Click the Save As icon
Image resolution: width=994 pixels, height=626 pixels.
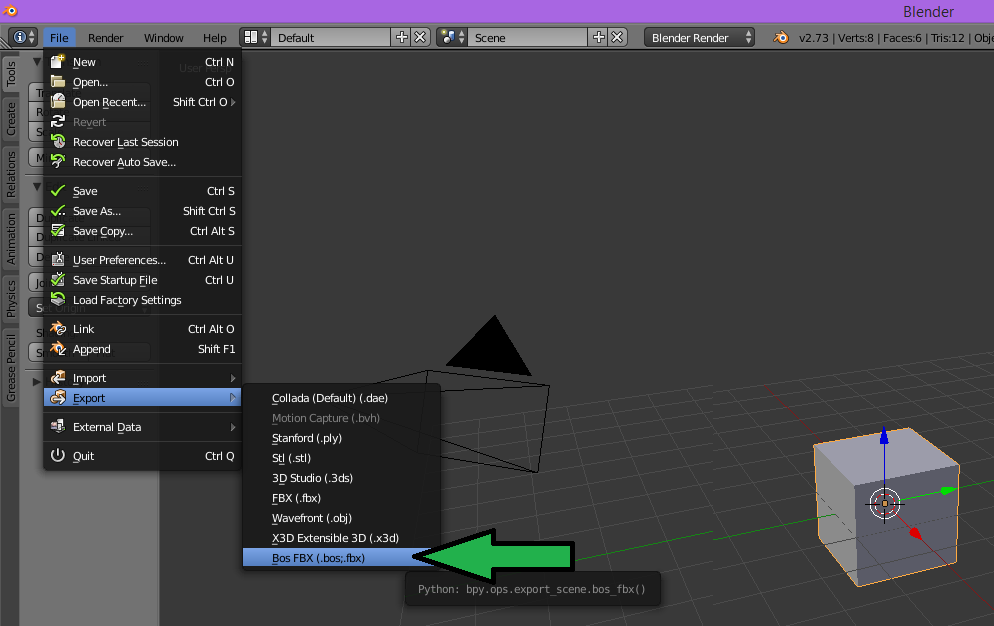pos(58,211)
